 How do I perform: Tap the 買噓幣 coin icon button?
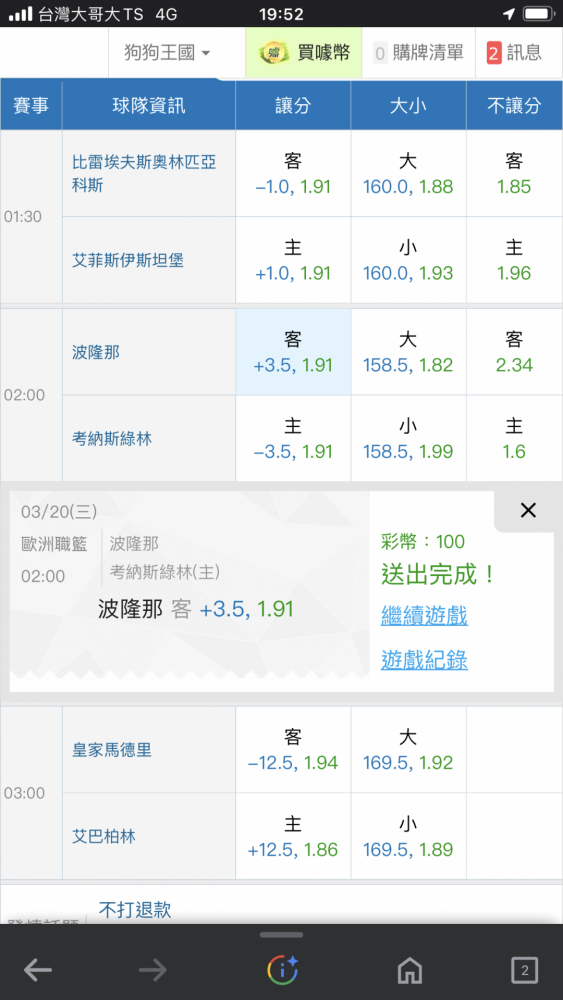304,53
